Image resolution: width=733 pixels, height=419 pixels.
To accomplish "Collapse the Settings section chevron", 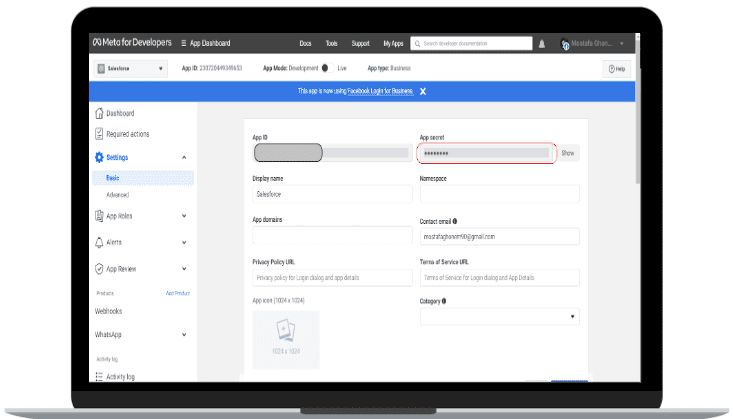I will click(184, 157).
